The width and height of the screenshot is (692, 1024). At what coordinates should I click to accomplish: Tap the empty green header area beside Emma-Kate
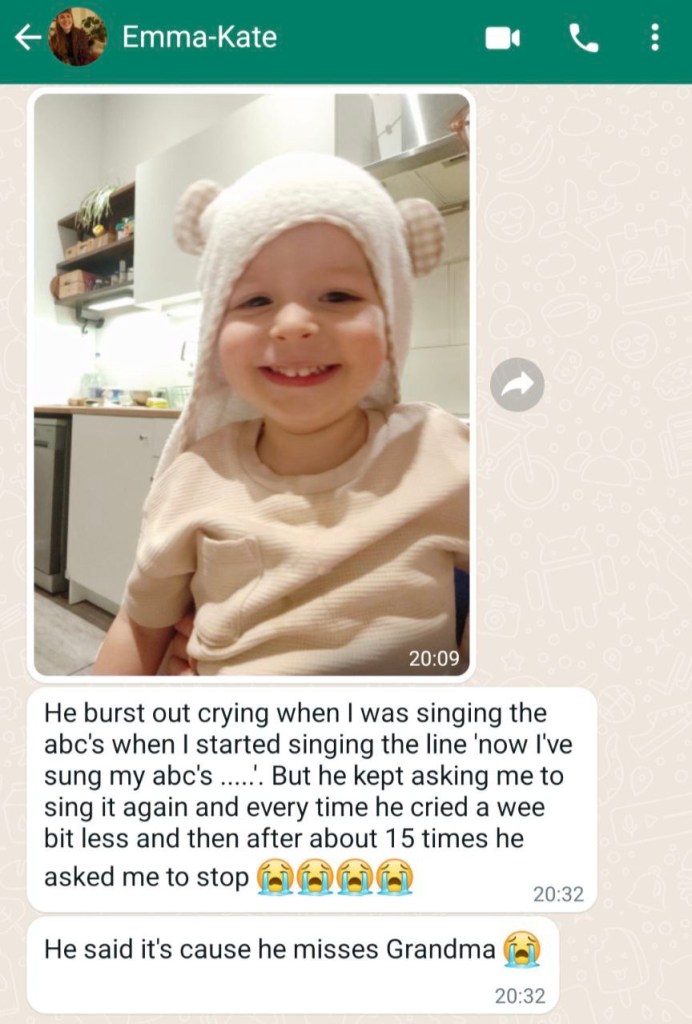[379, 38]
